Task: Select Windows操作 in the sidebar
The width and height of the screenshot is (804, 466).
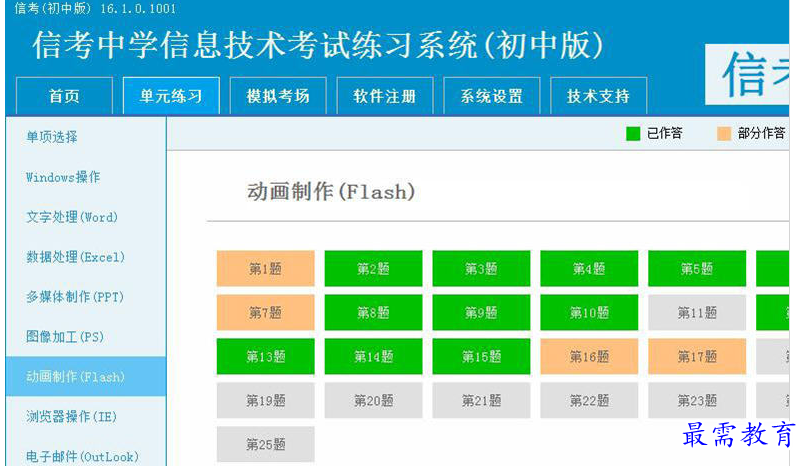Action: [86, 177]
